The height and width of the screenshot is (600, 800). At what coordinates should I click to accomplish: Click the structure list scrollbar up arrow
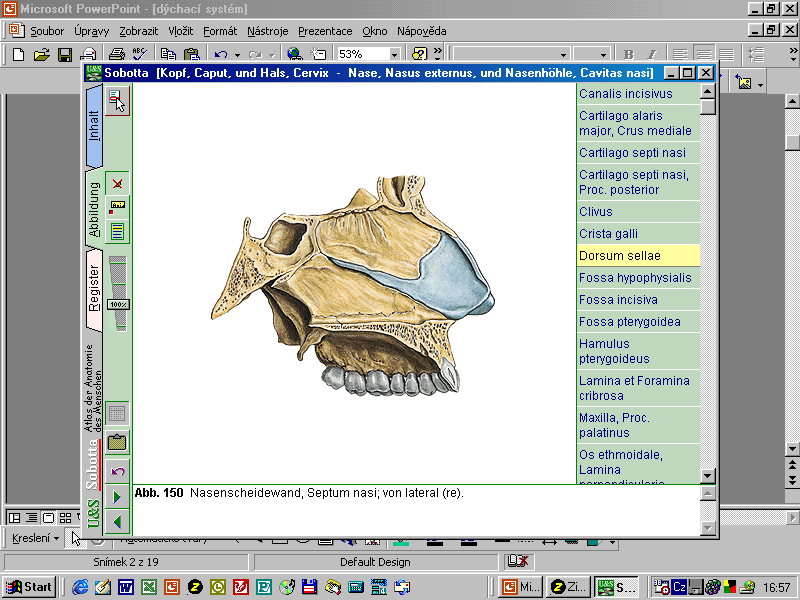(x=708, y=92)
